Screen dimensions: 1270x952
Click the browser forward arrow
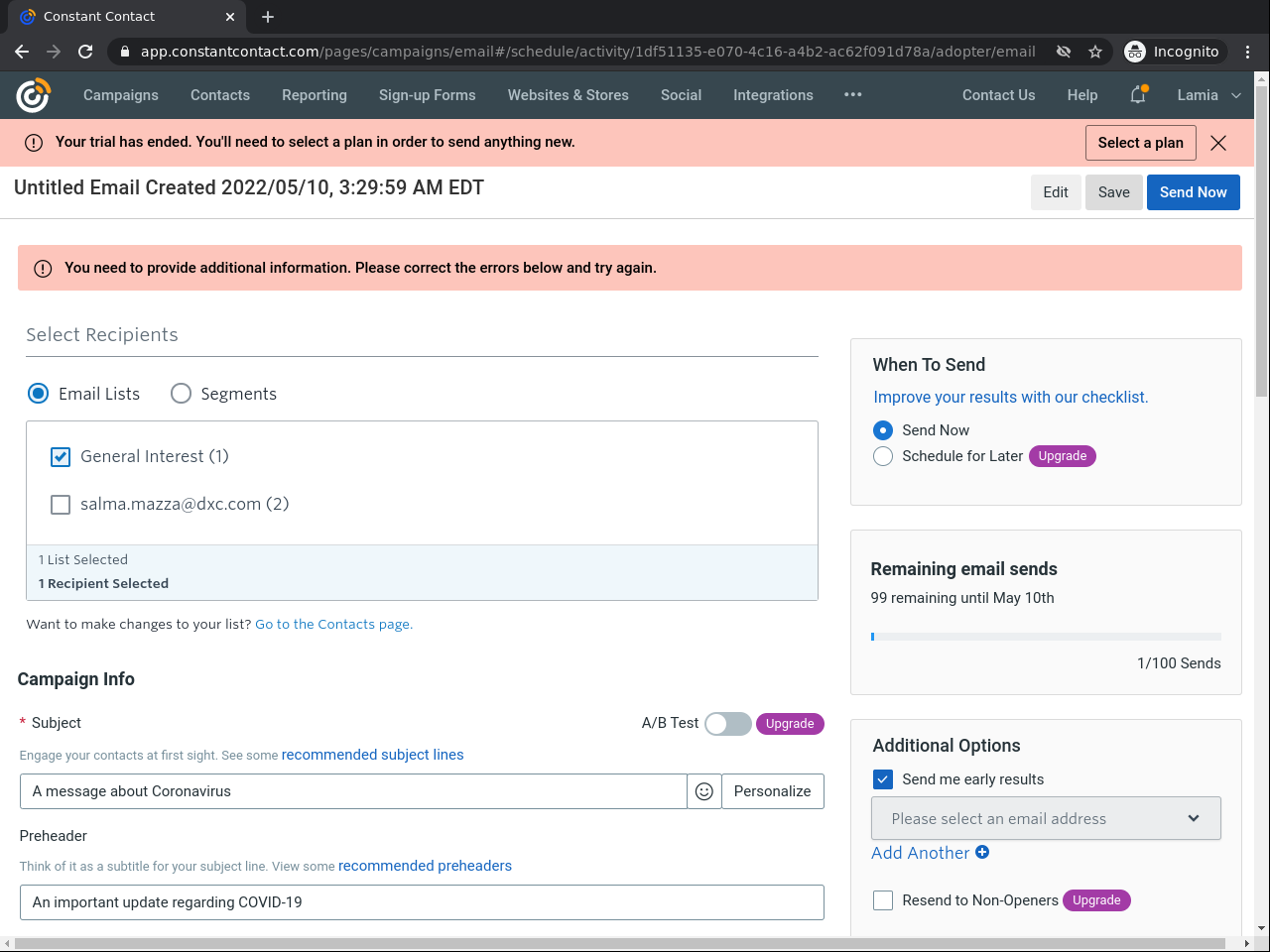[54, 52]
